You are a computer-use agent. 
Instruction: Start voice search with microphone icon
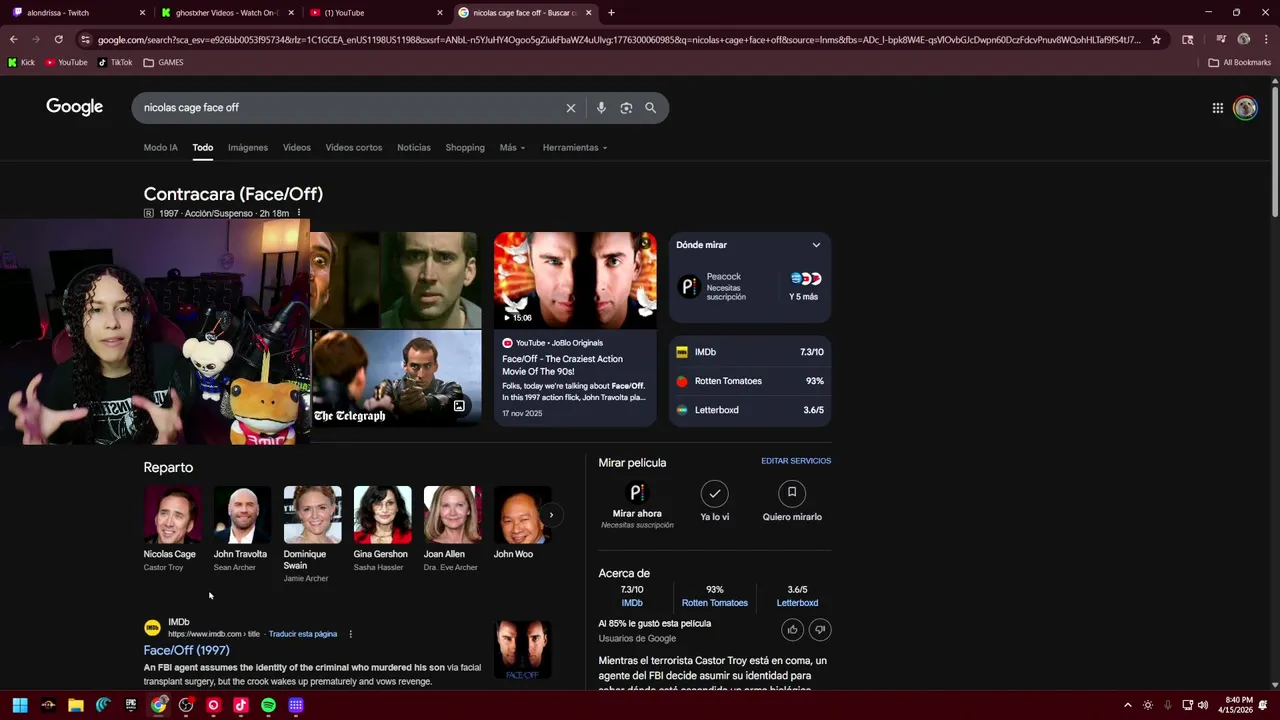601,108
